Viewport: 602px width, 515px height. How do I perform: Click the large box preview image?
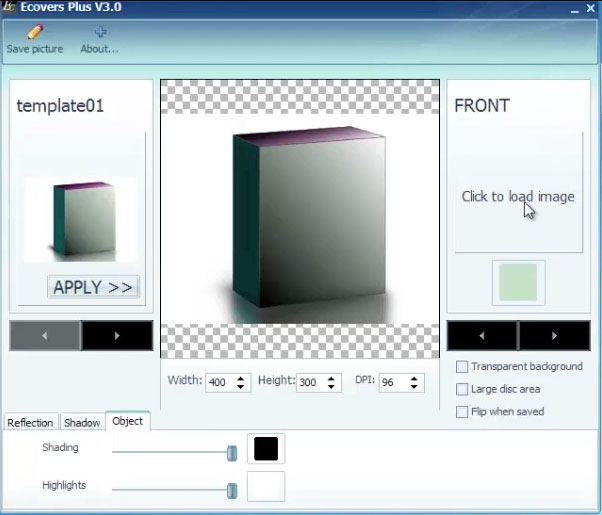(300, 219)
